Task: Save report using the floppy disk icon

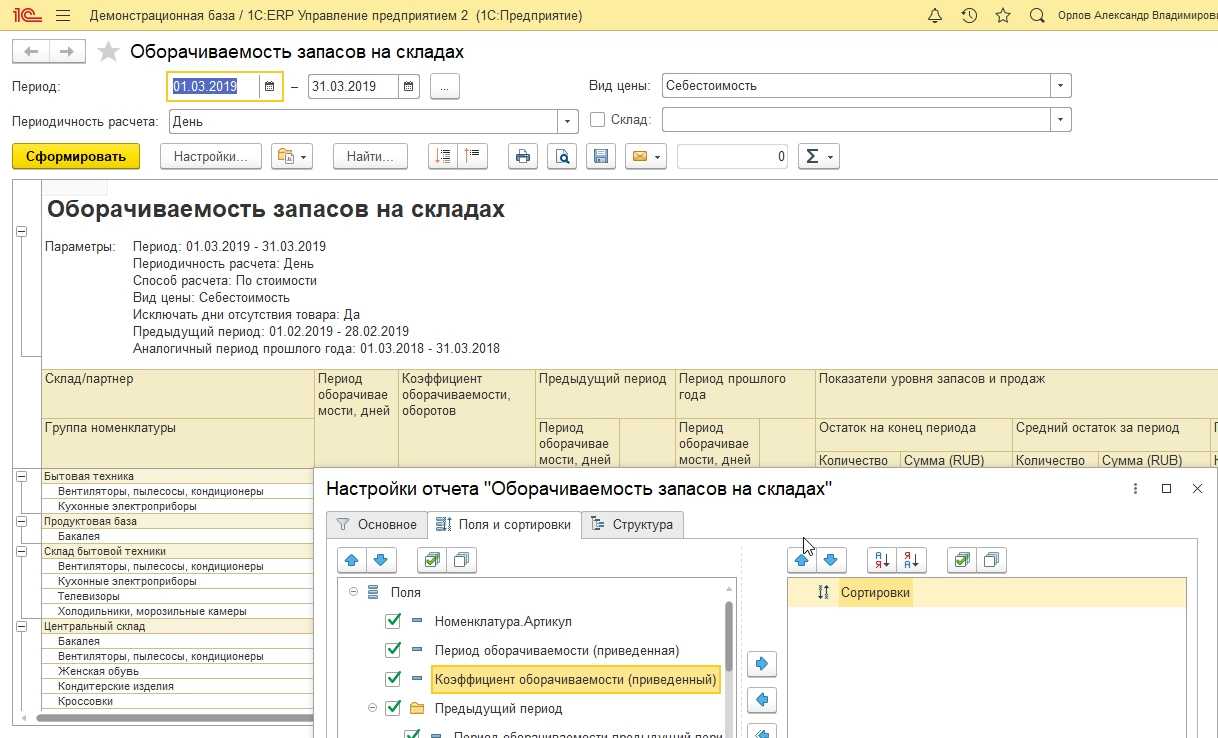Action: [600, 156]
